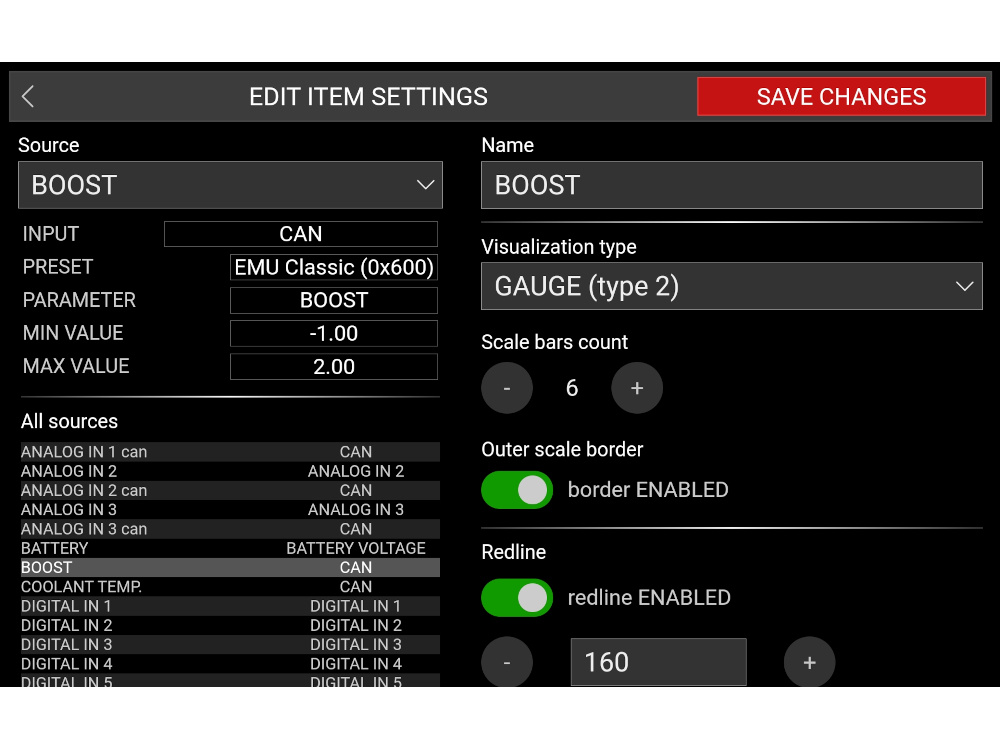Increase scale bars count with plus

(637, 388)
